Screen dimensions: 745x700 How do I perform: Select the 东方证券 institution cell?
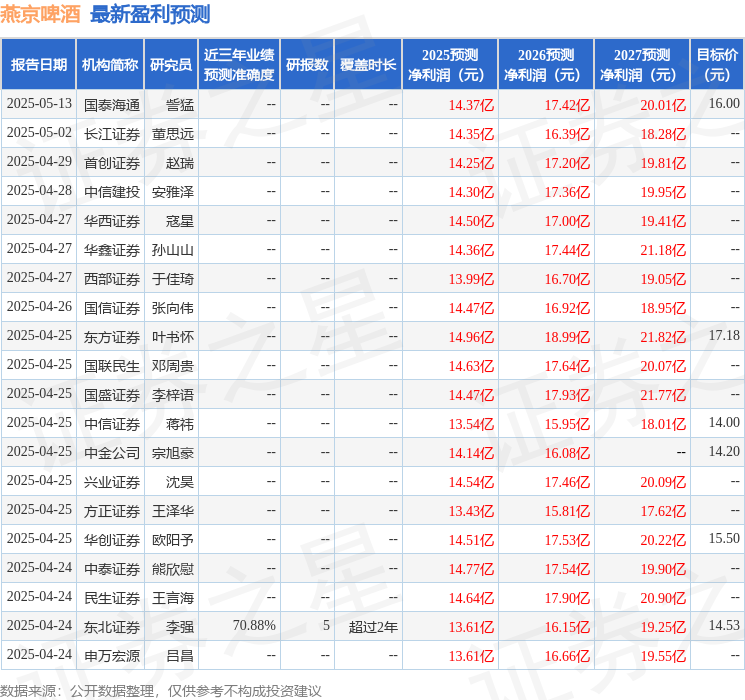[x=112, y=337]
